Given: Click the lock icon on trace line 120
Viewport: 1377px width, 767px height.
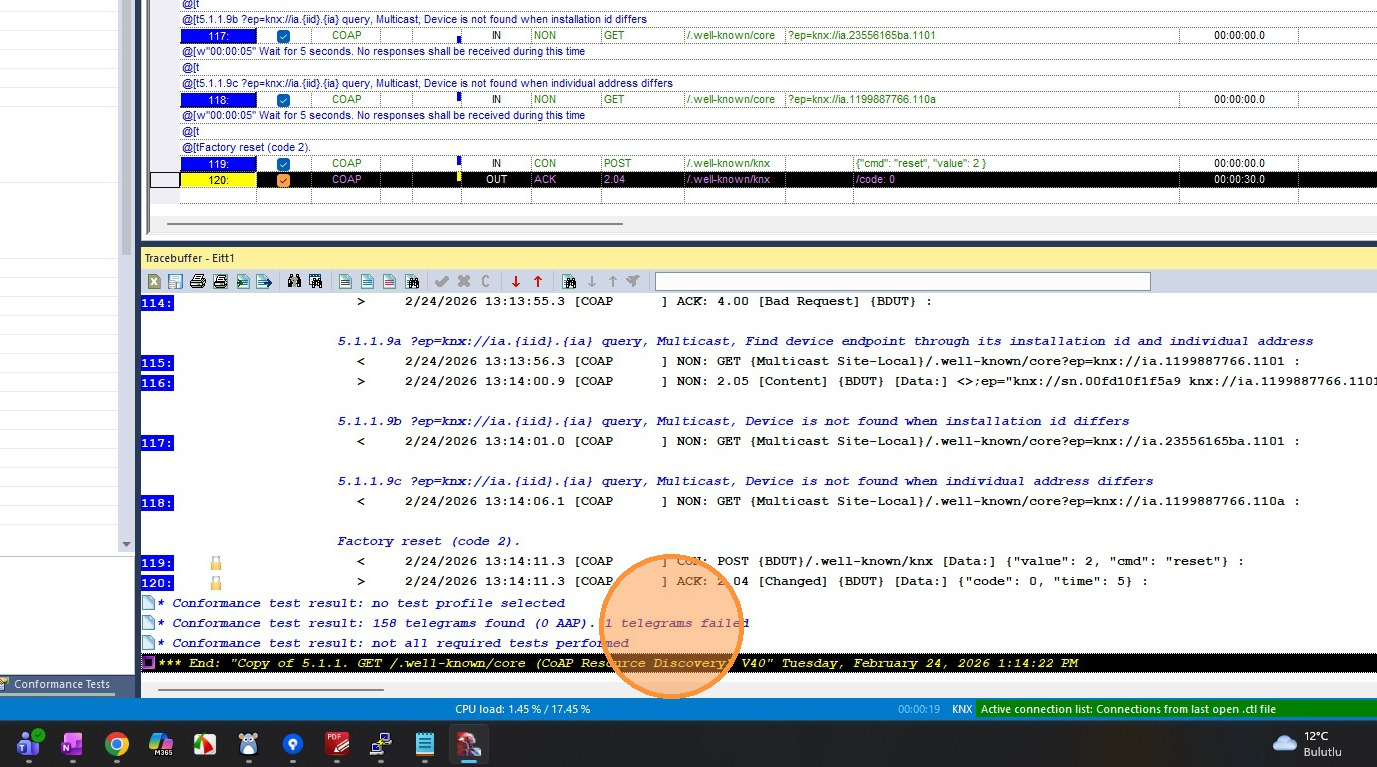Looking at the screenshot, I should 215,583.
